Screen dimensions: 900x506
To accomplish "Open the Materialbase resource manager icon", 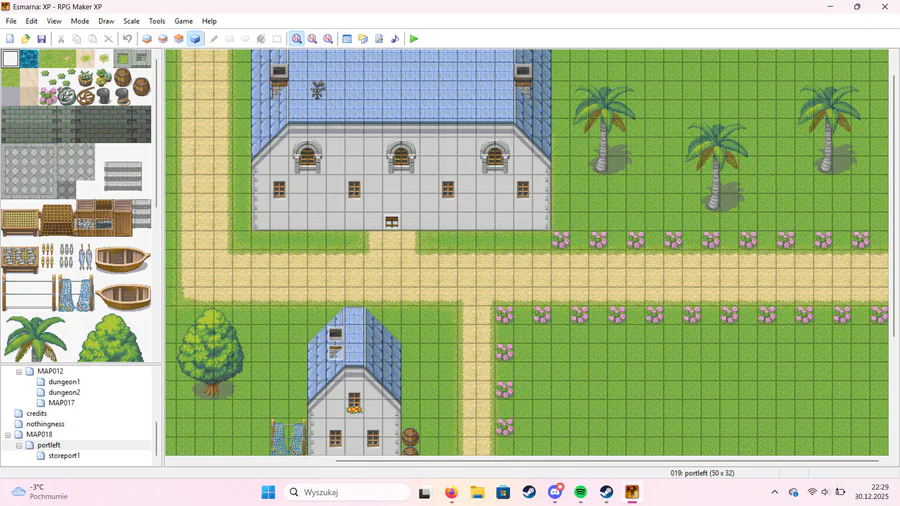I will tap(363, 39).
